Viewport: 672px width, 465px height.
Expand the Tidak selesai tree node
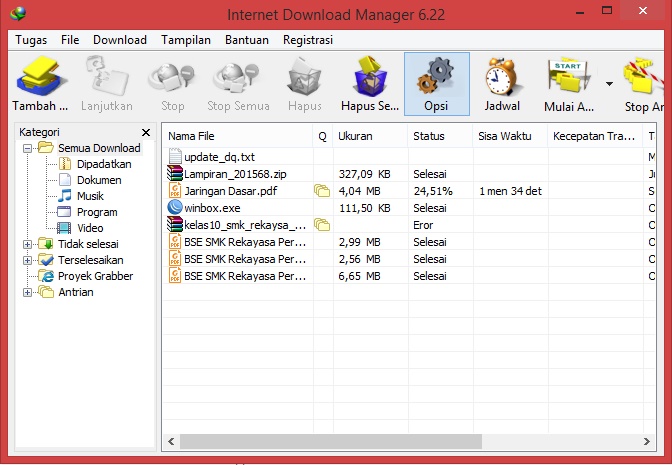(x=27, y=244)
